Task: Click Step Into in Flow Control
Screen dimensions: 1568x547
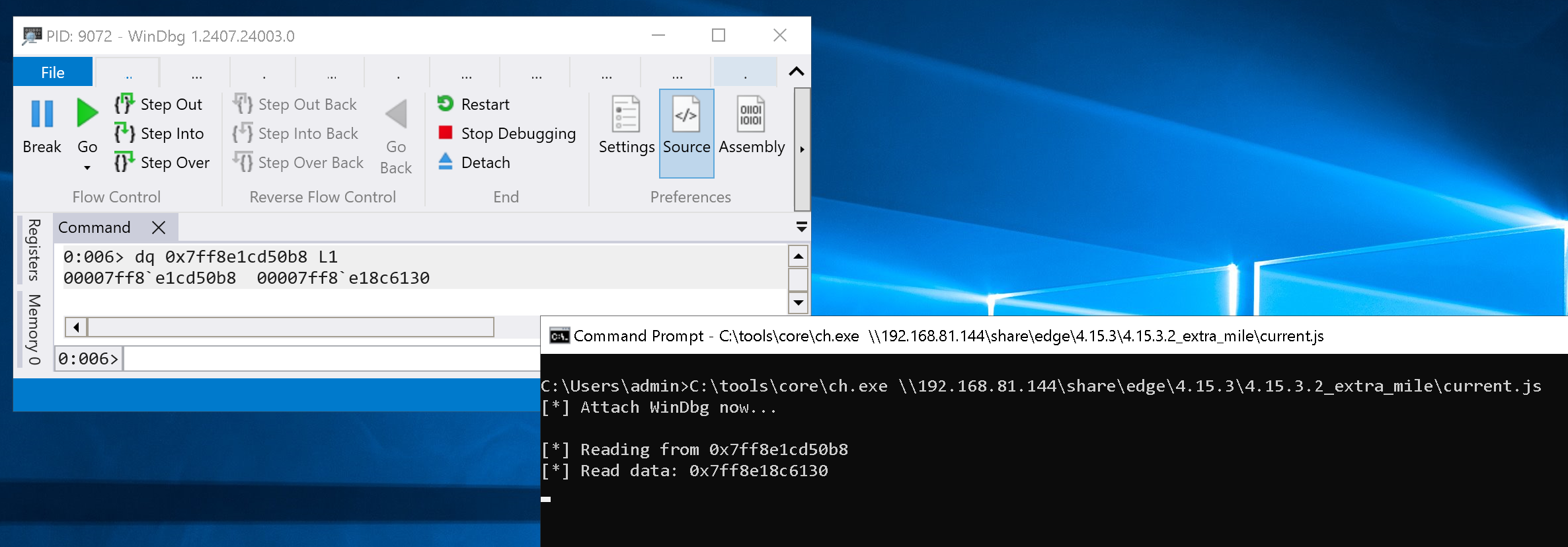Action: pyautogui.click(x=171, y=134)
